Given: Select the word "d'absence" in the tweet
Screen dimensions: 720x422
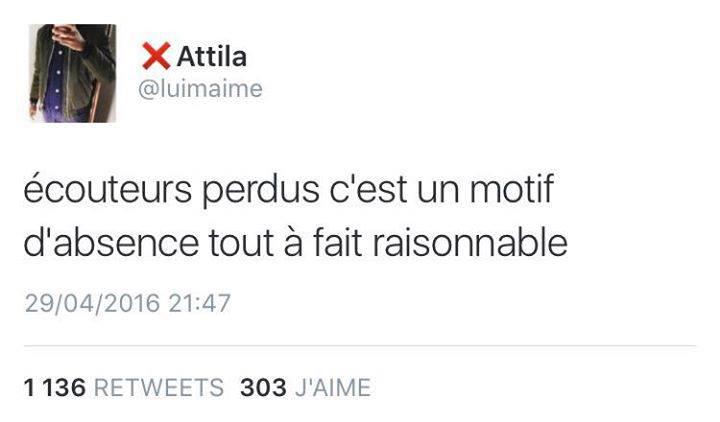Looking at the screenshot, I should tap(111, 242).
